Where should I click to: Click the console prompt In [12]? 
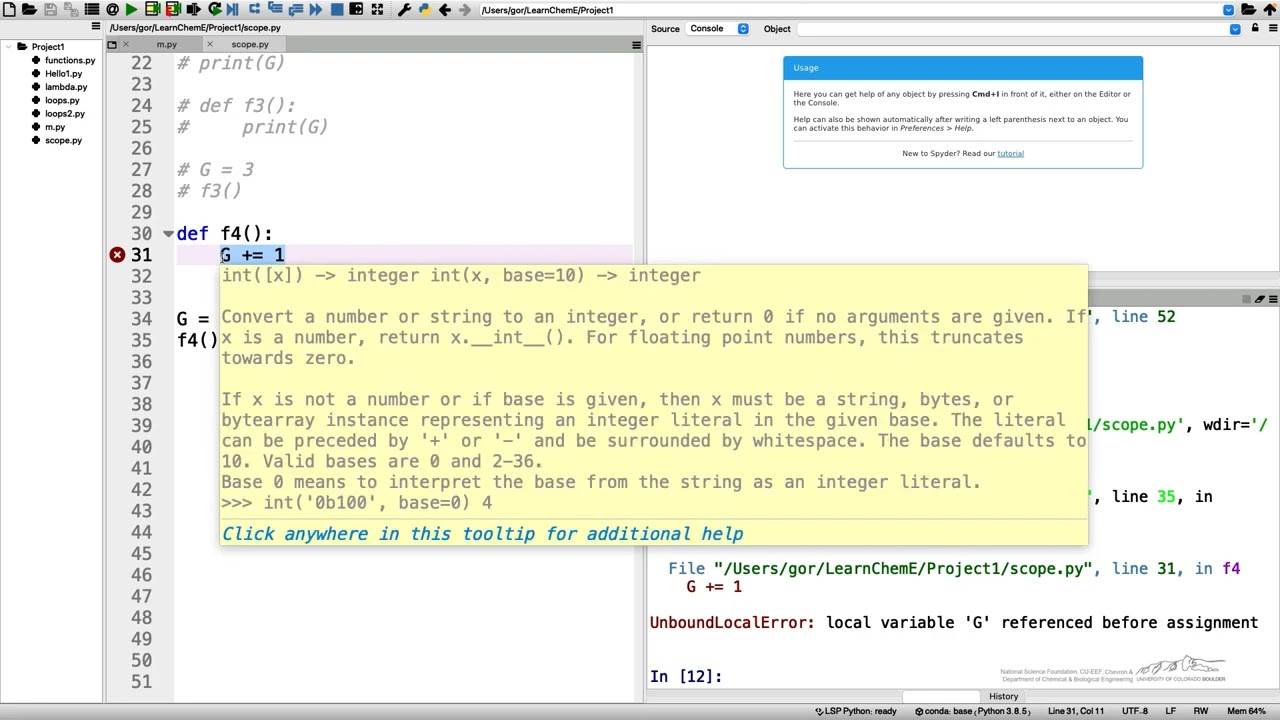click(x=686, y=677)
